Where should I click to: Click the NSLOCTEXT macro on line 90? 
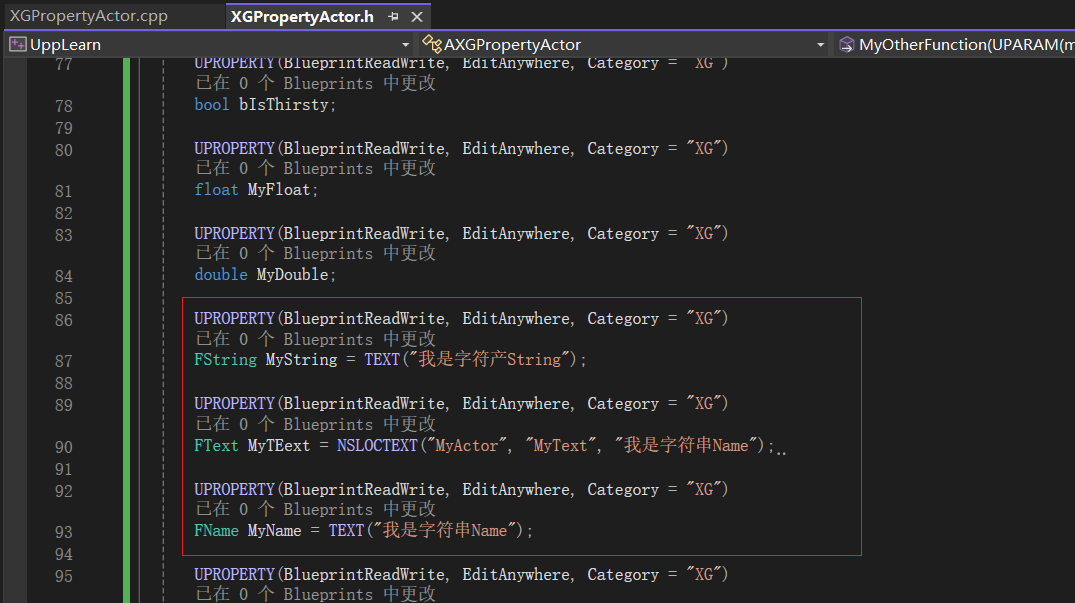pos(377,445)
